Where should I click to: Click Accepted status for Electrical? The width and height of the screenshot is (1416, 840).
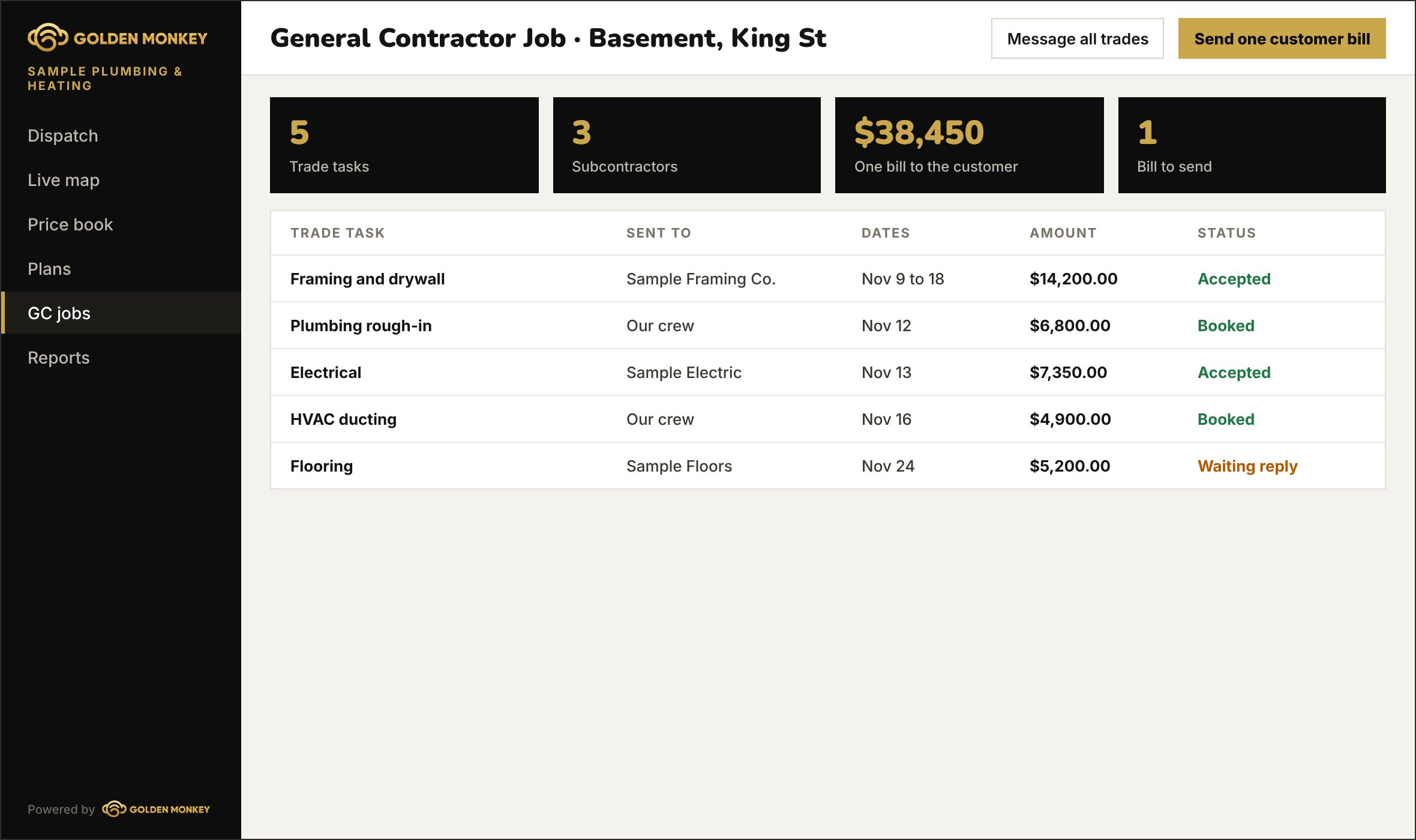(1234, 372)
